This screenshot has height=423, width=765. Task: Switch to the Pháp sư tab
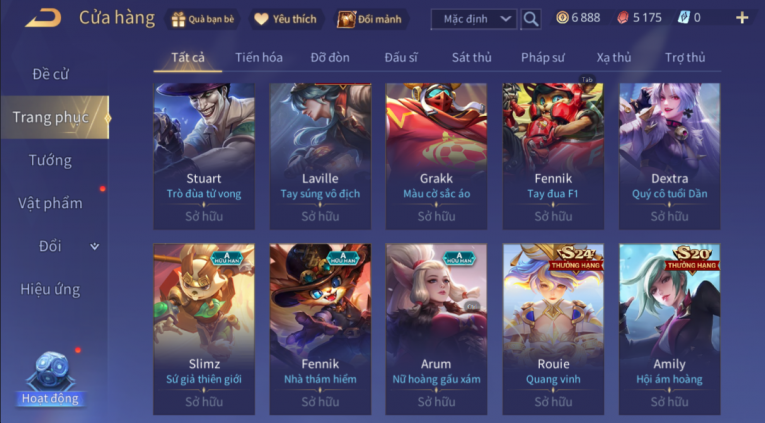point(543,58)
